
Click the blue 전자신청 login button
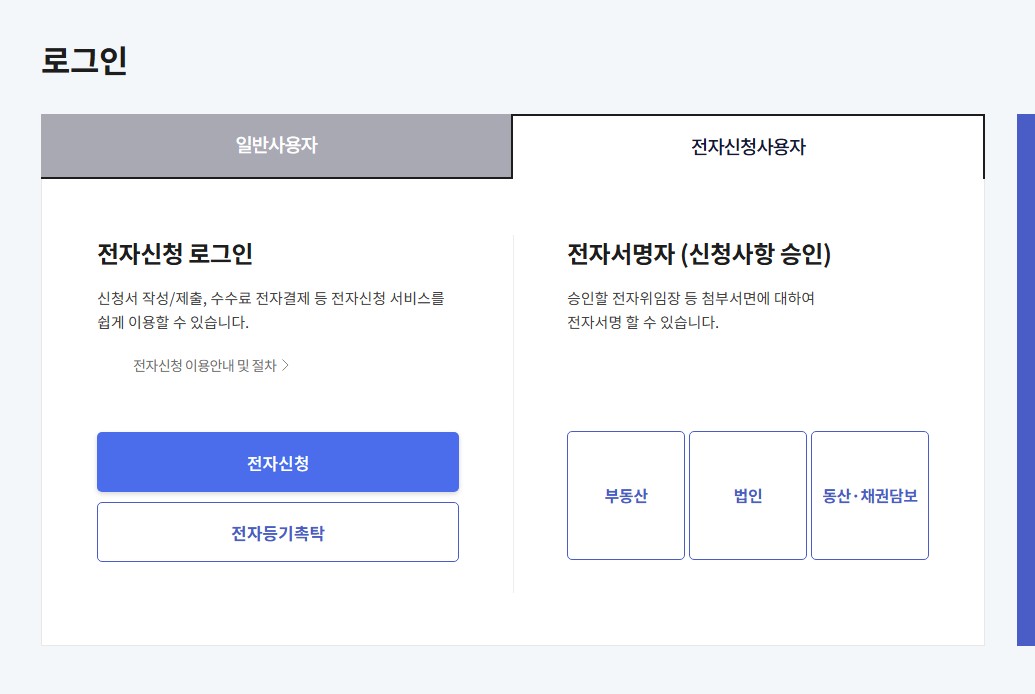click(x=277, y=461)
